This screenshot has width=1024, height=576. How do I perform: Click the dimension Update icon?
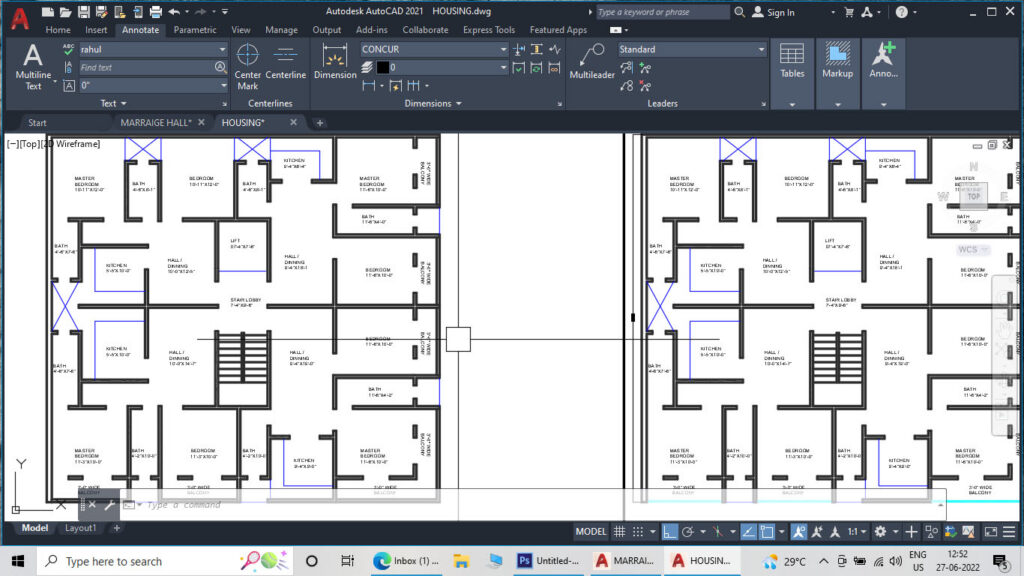(x=537, y=67)
